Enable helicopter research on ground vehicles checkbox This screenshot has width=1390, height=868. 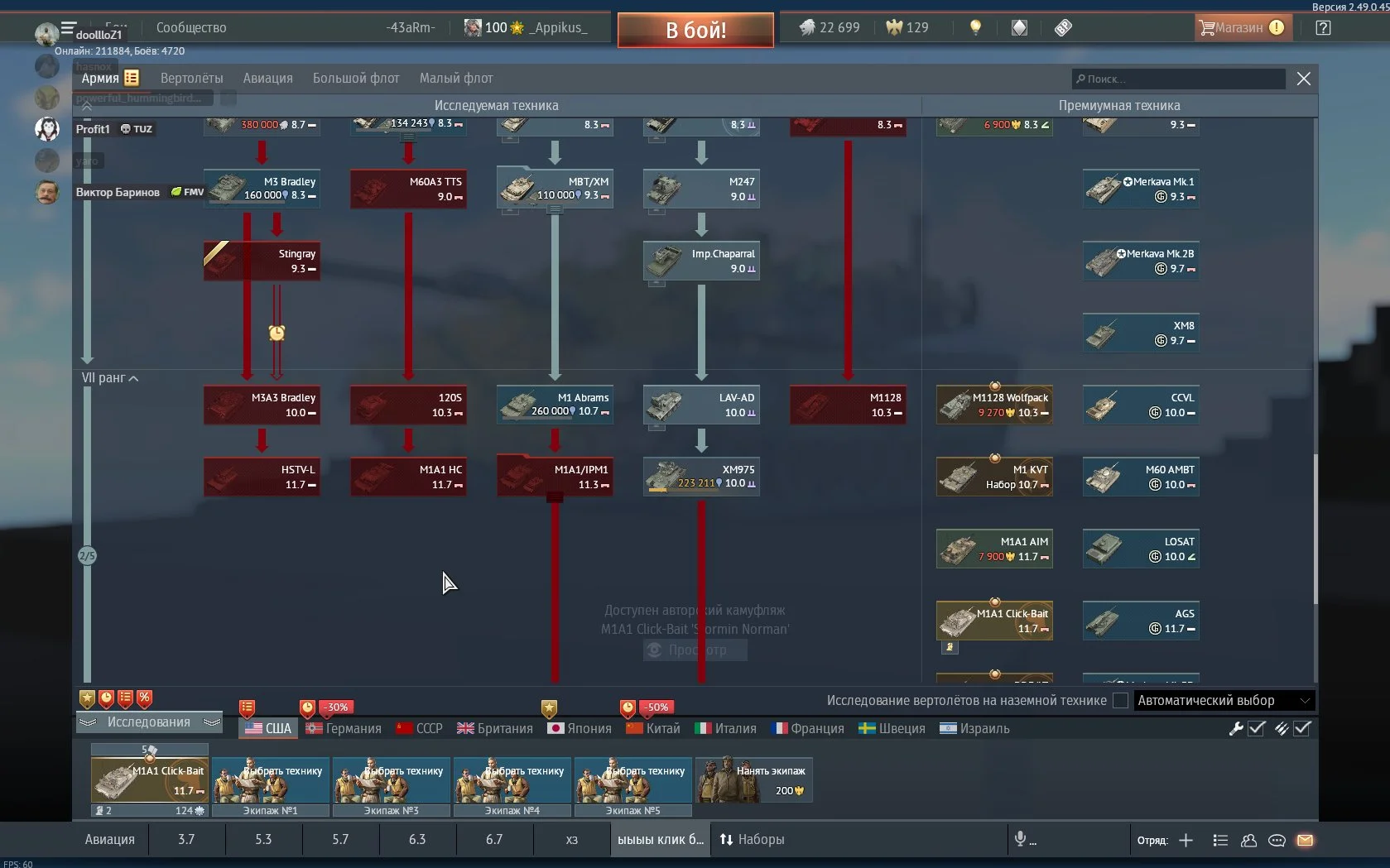point(1120,700)
